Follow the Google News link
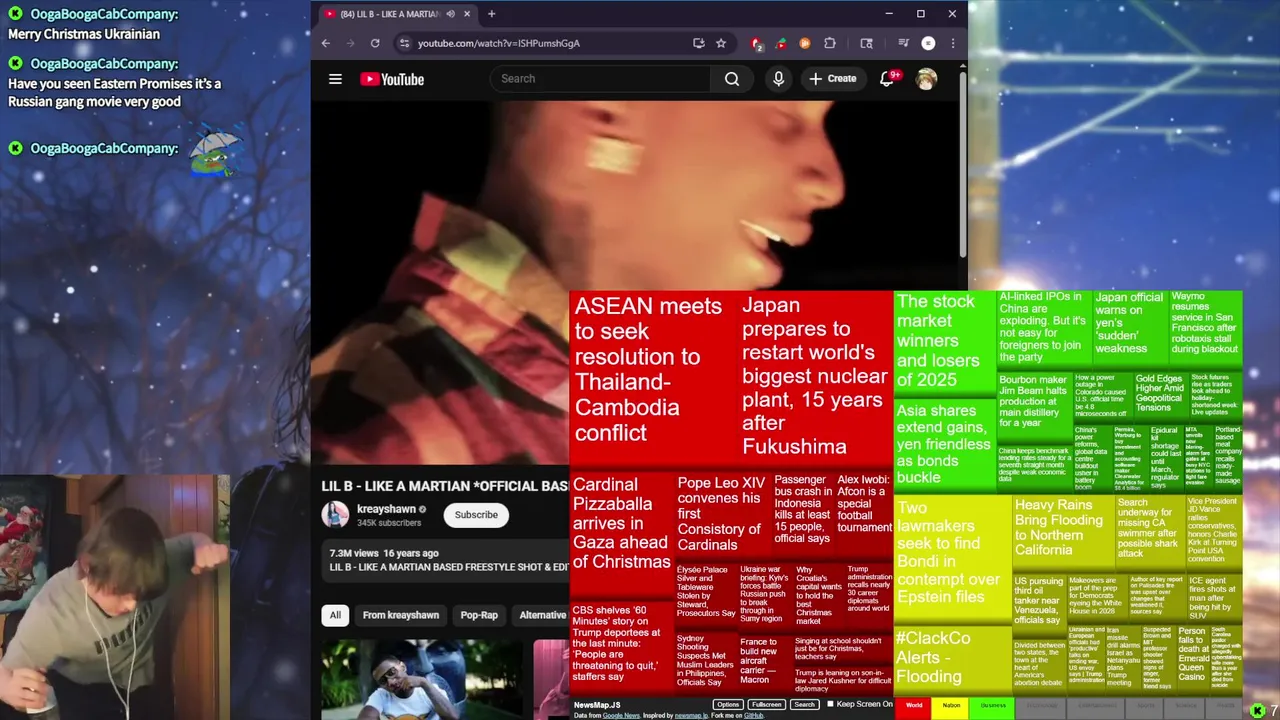The width and height of the screenshot is (1280, 720). click(x=621, y=715)
